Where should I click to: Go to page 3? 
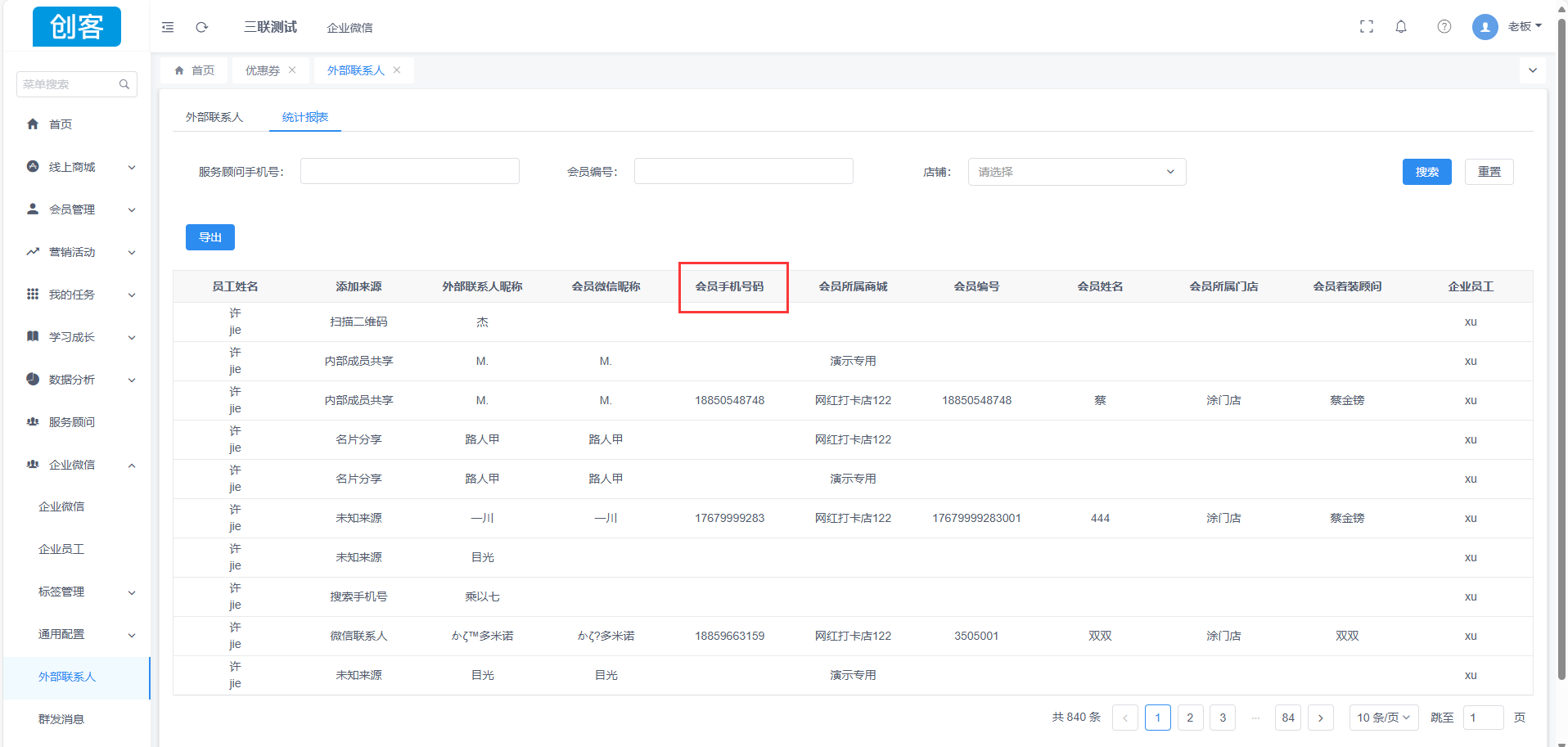point(1223,718)
